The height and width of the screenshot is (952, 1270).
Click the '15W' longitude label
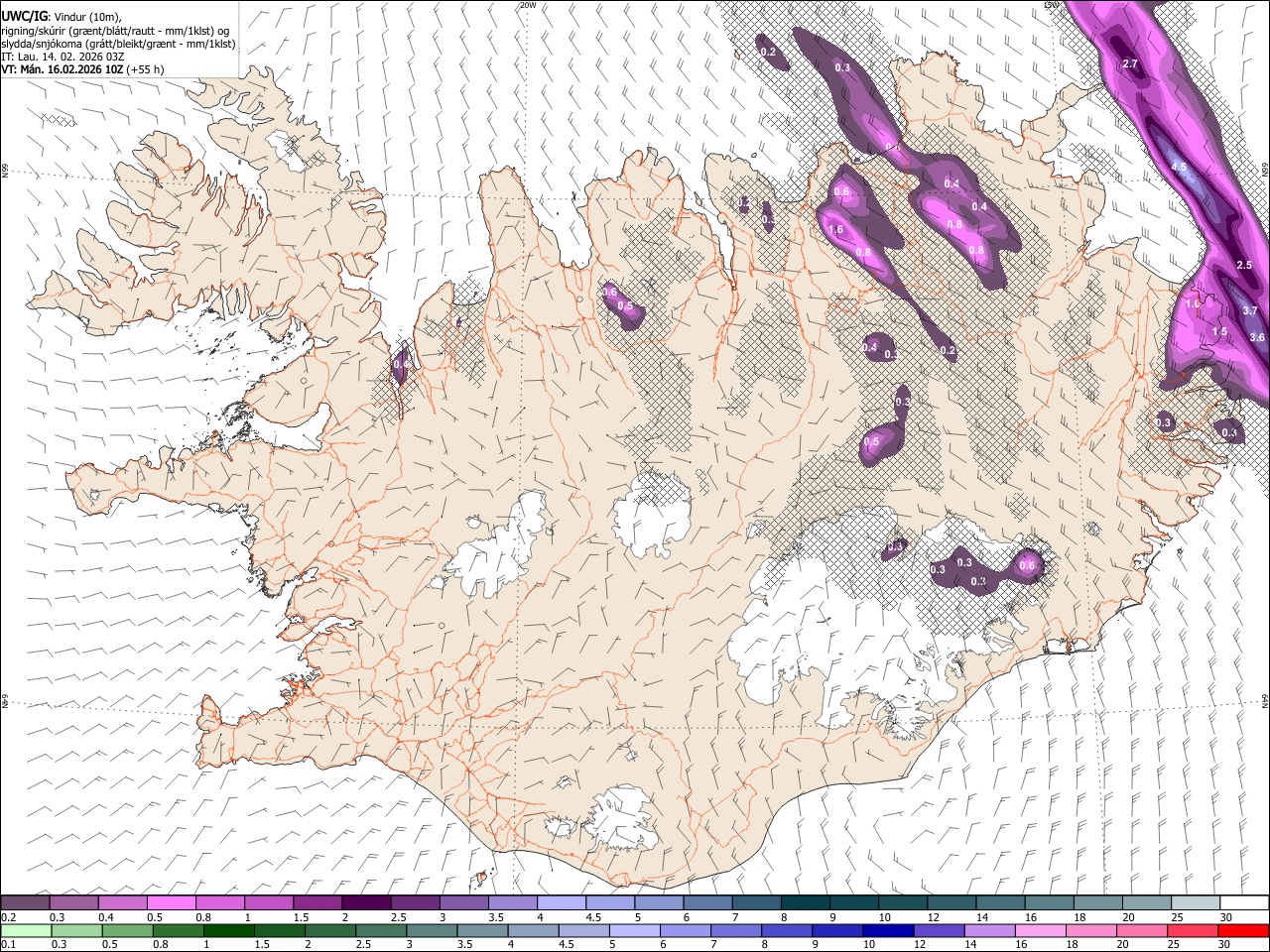[x=1053, y=5]
